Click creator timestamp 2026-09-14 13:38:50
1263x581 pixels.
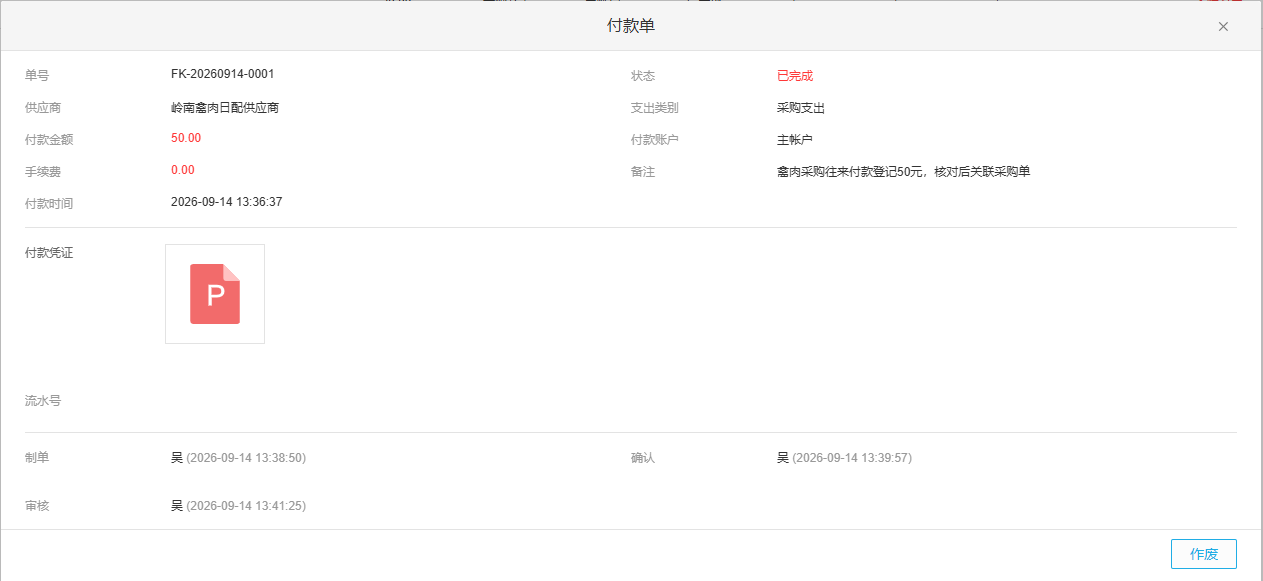pyautogui.click(x=246, y=458)
